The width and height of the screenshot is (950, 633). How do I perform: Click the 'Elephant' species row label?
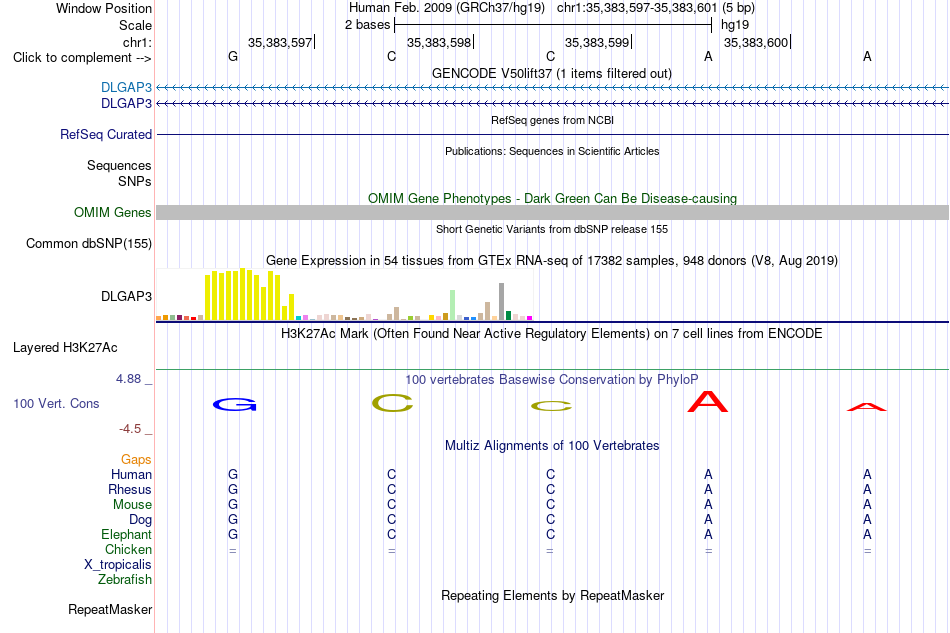click(x=126, y=534)
